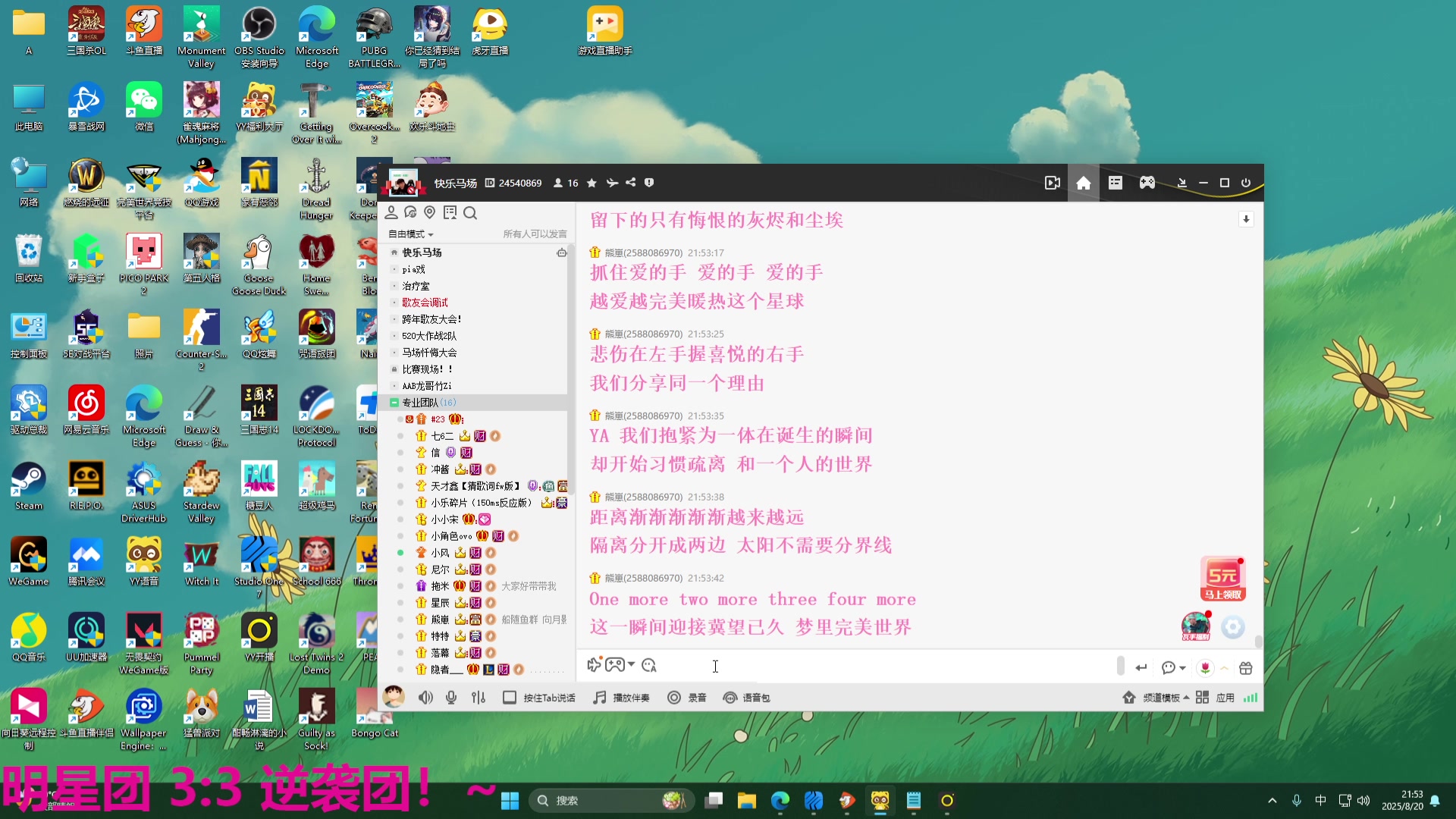Image resolution: width=1456 pixels, height=819 pixels.
Task: Open Steam desktop shortcut
Action: [x=29, y=486]
